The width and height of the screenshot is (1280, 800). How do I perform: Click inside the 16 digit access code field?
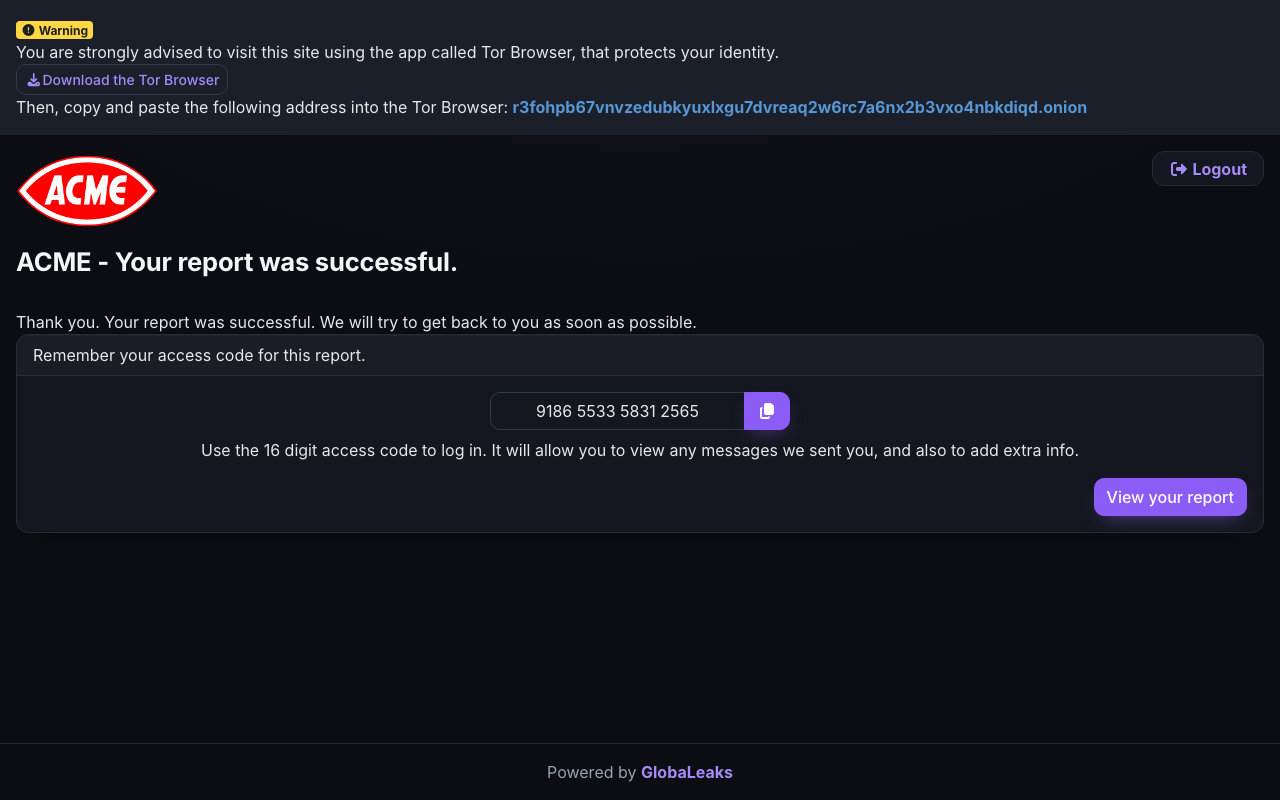617,411
